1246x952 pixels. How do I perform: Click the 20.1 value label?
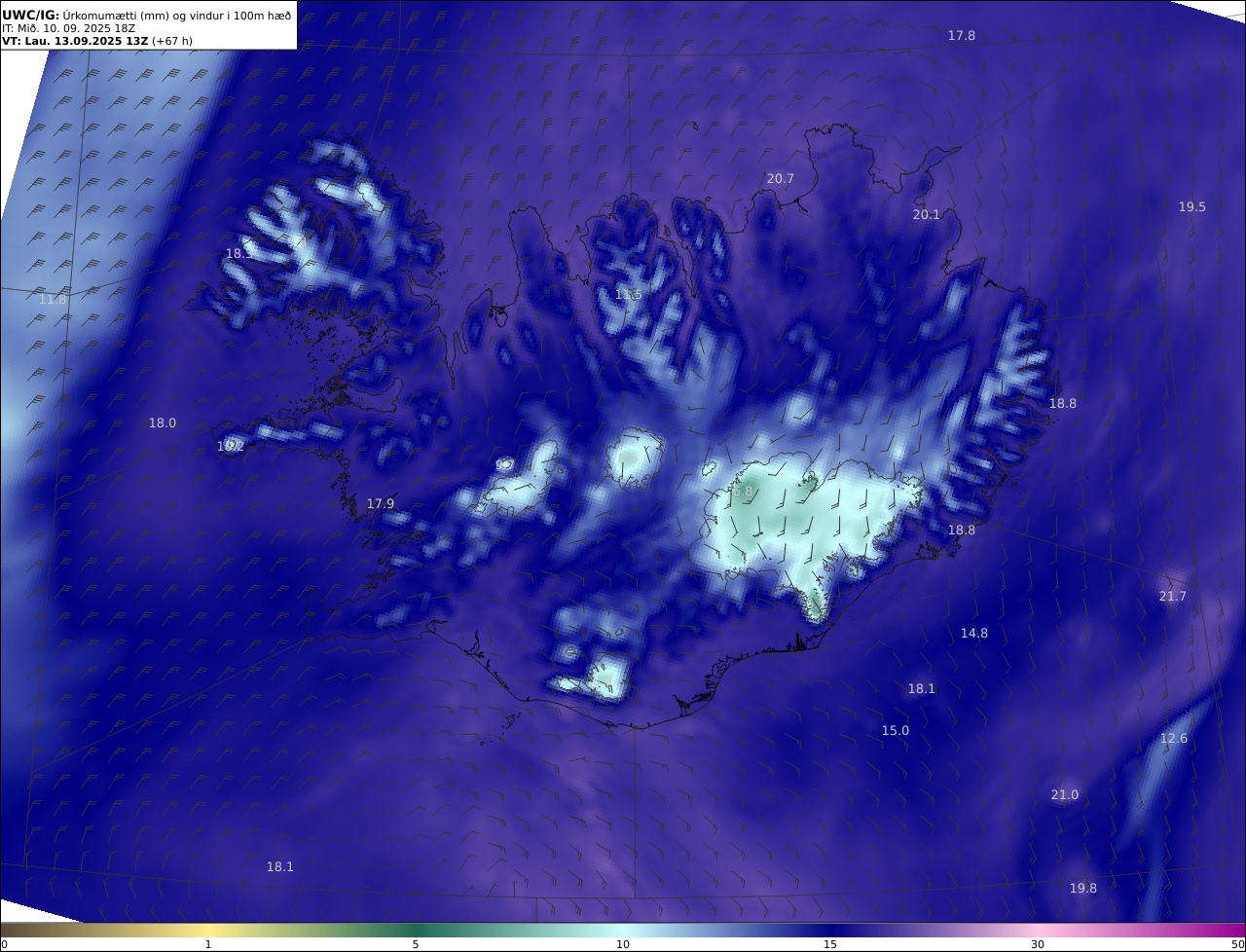(927, 214)
